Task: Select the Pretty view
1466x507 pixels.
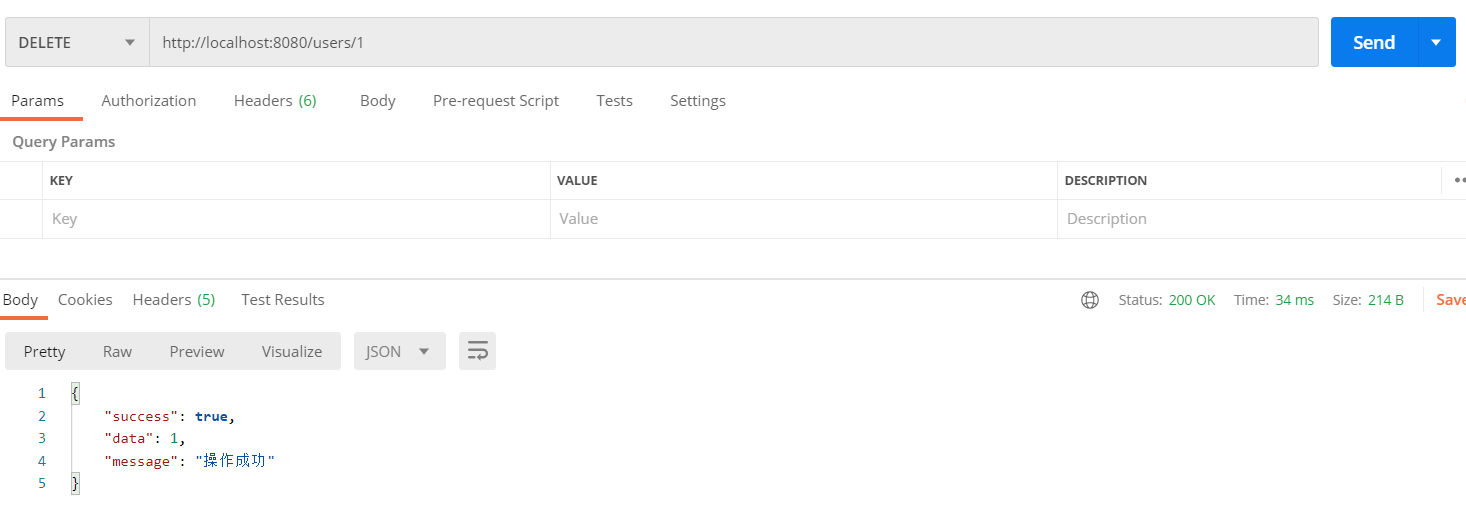Action: [45, 351]
